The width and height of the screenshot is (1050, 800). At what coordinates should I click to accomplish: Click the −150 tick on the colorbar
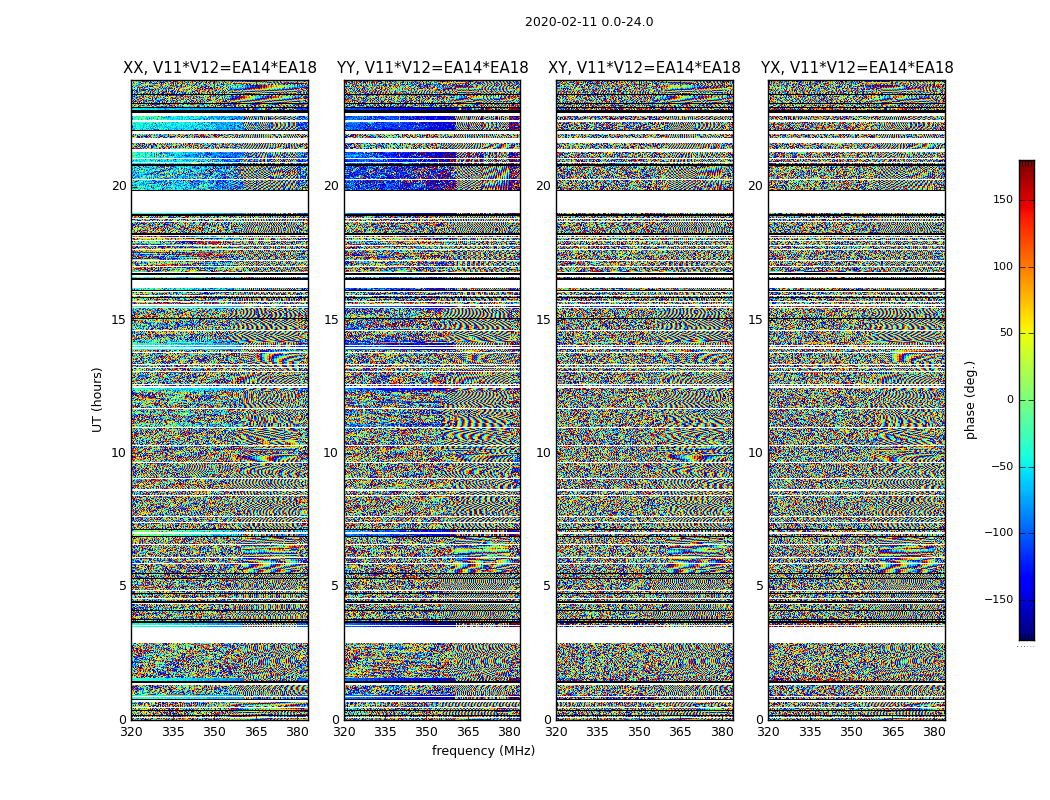coord(998,599)
